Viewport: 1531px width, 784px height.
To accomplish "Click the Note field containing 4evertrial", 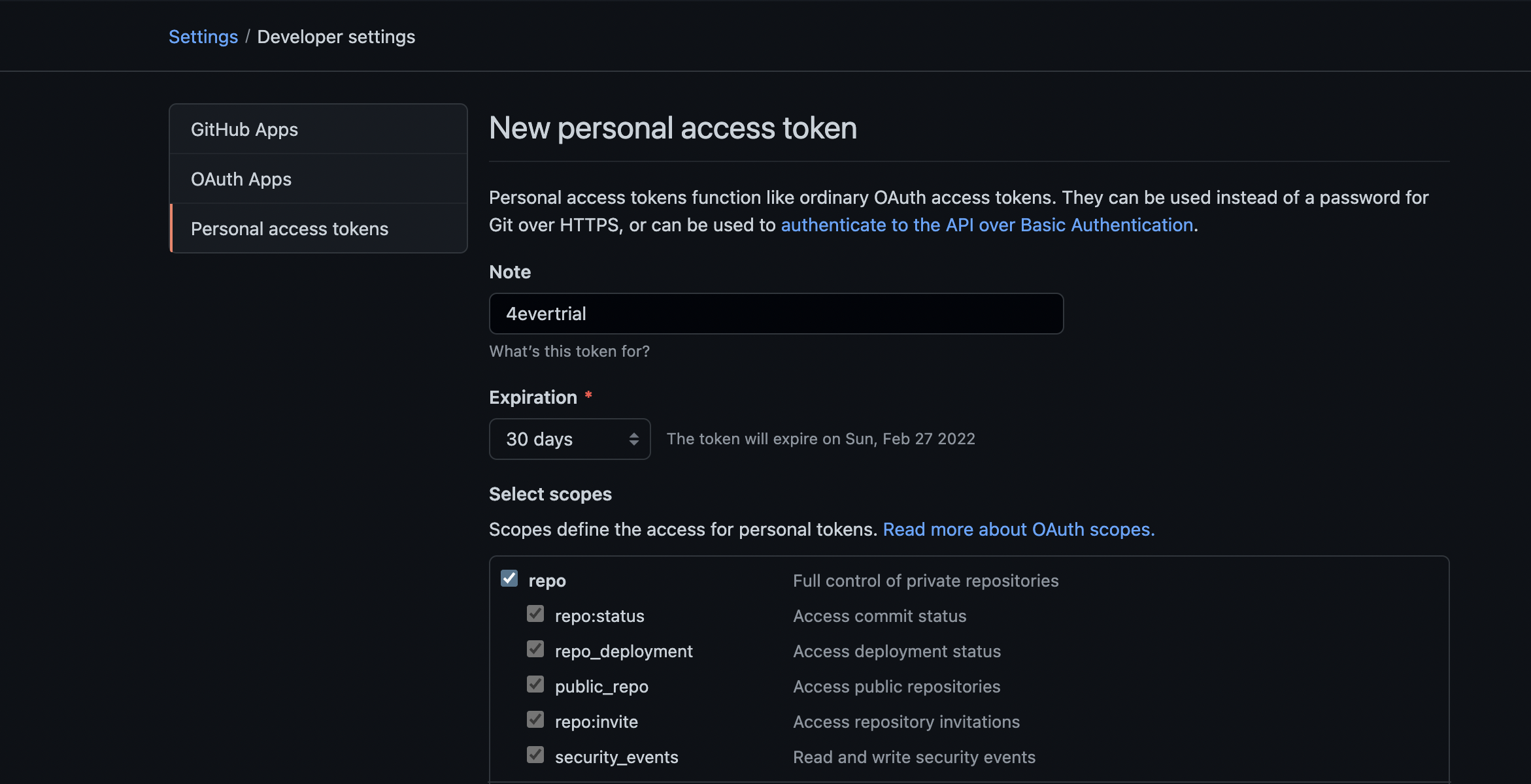I will tap(776, 314).
